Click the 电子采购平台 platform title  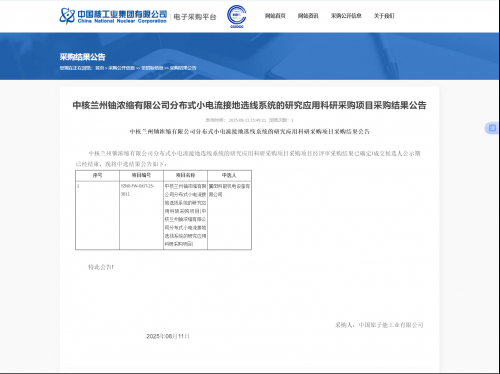click(x=195, y=17)
